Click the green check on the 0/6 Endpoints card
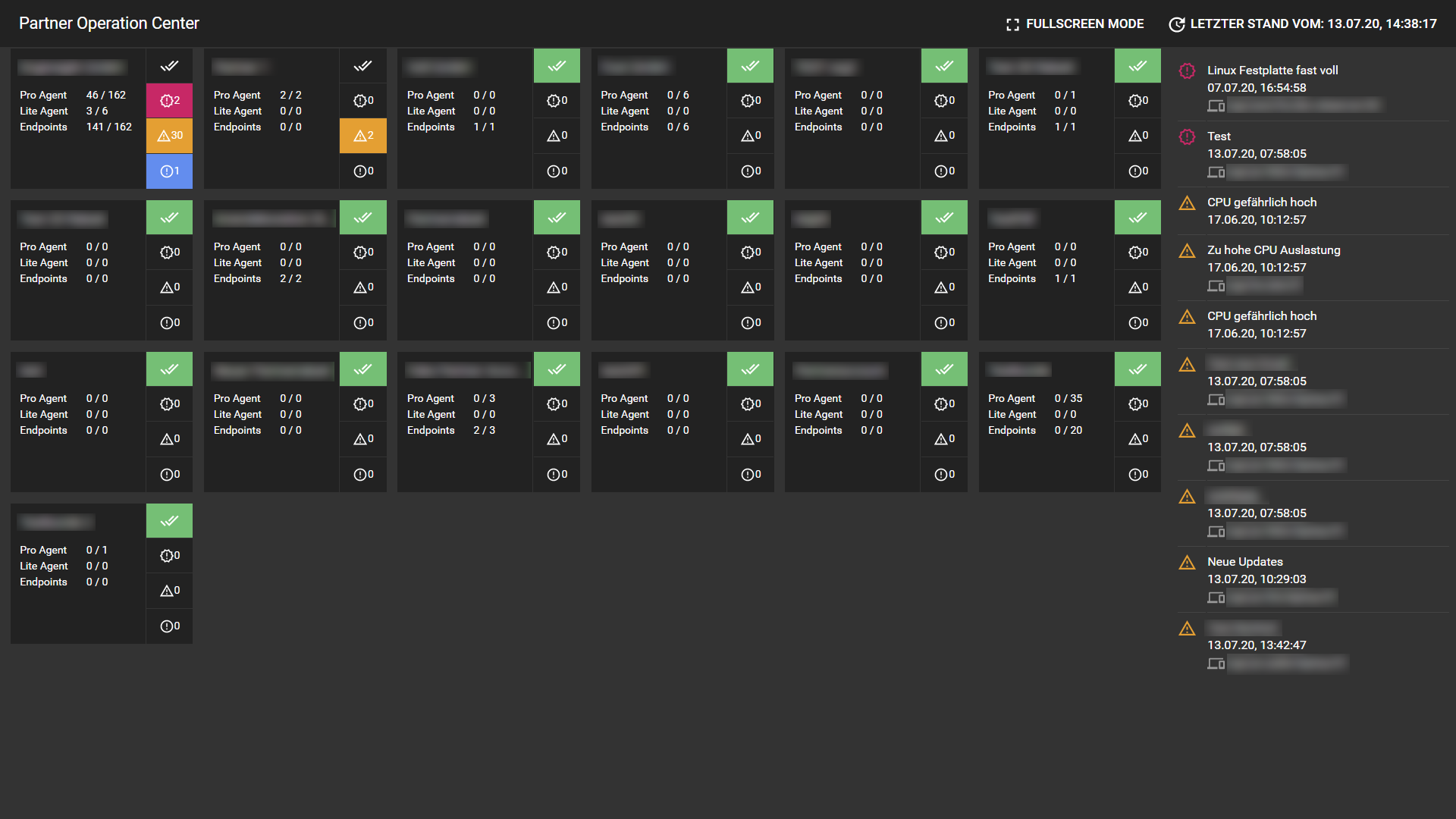The width and height of the screenshot is (1456, 819). 750,66
